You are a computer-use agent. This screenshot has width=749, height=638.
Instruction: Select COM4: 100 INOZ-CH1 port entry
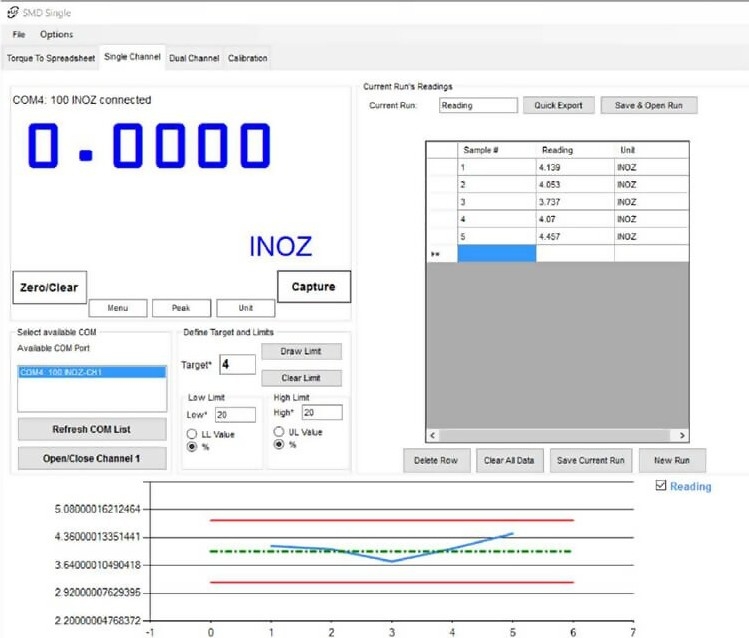coord(91,372)
